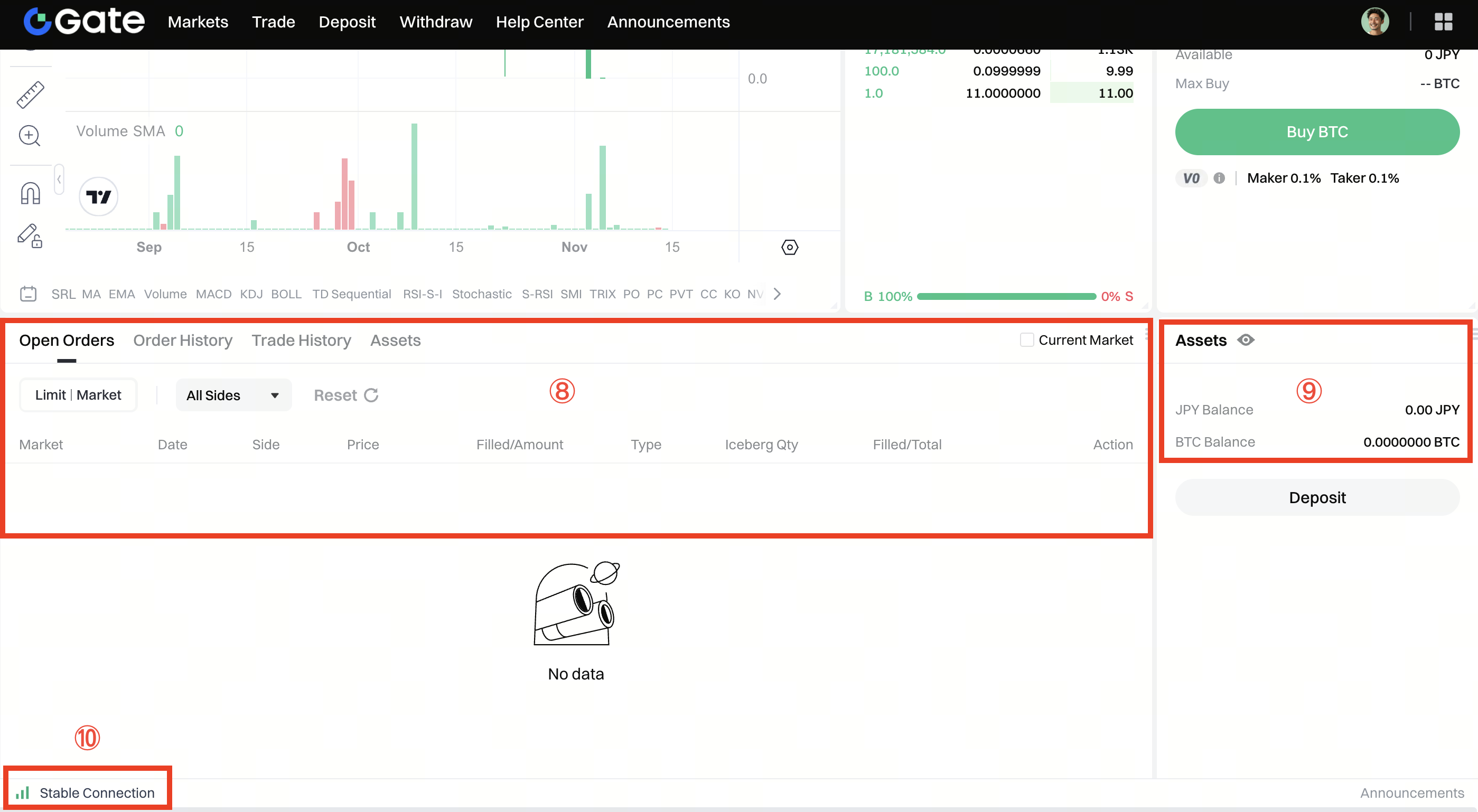Toggle the magnet snap tool

tap(30, 193)
